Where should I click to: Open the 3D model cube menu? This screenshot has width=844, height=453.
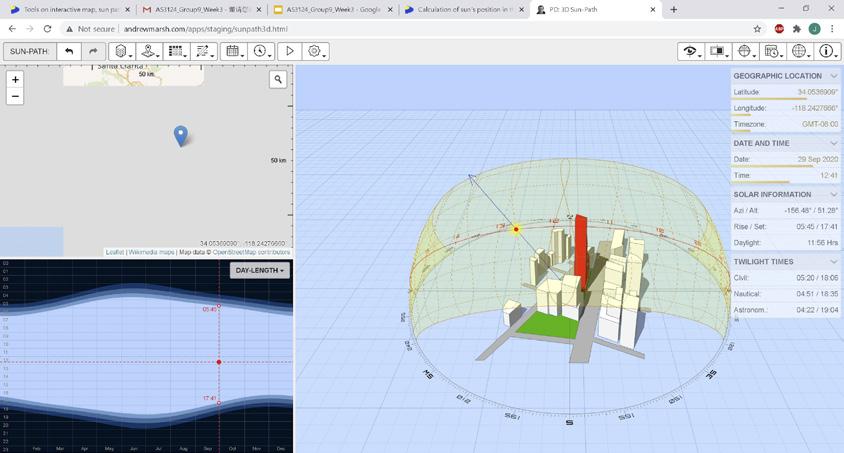(122, 51)
